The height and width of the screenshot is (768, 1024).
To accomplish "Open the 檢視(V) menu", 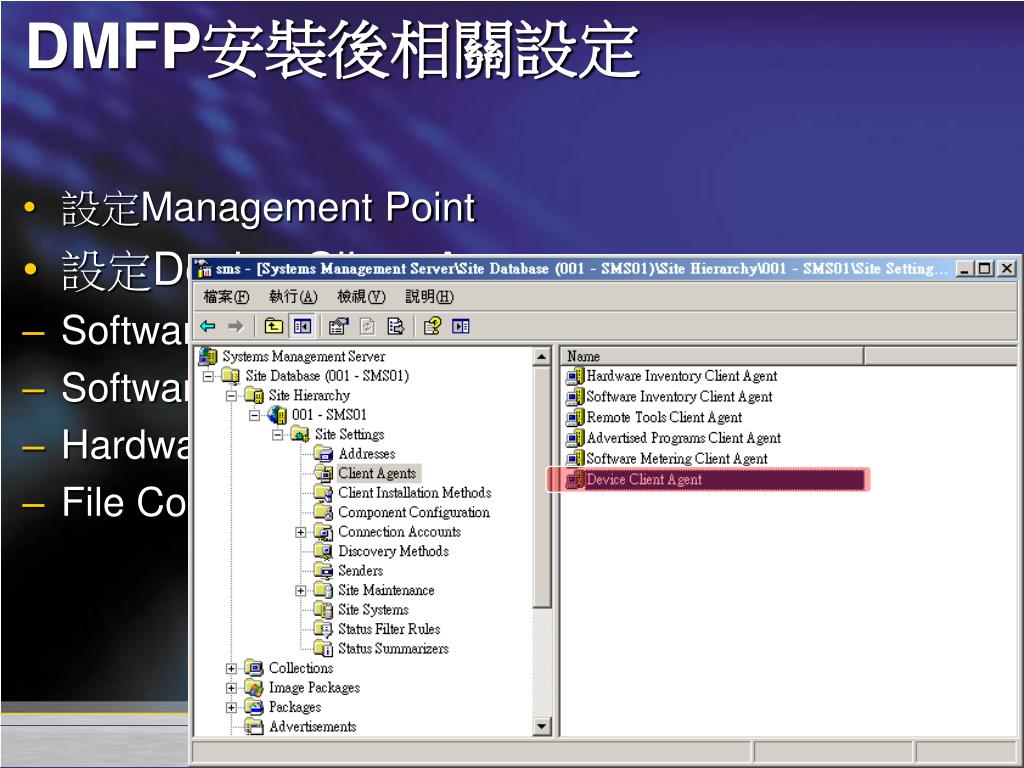I will 361,297.
